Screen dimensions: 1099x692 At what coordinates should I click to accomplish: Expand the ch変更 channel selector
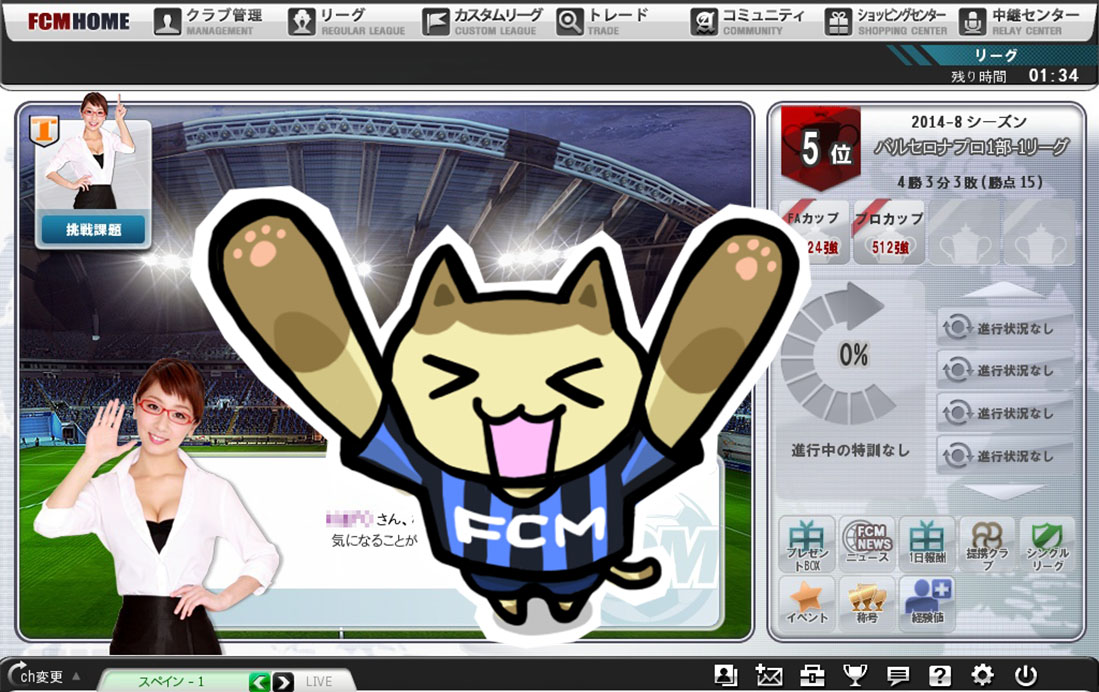point(43,676)
